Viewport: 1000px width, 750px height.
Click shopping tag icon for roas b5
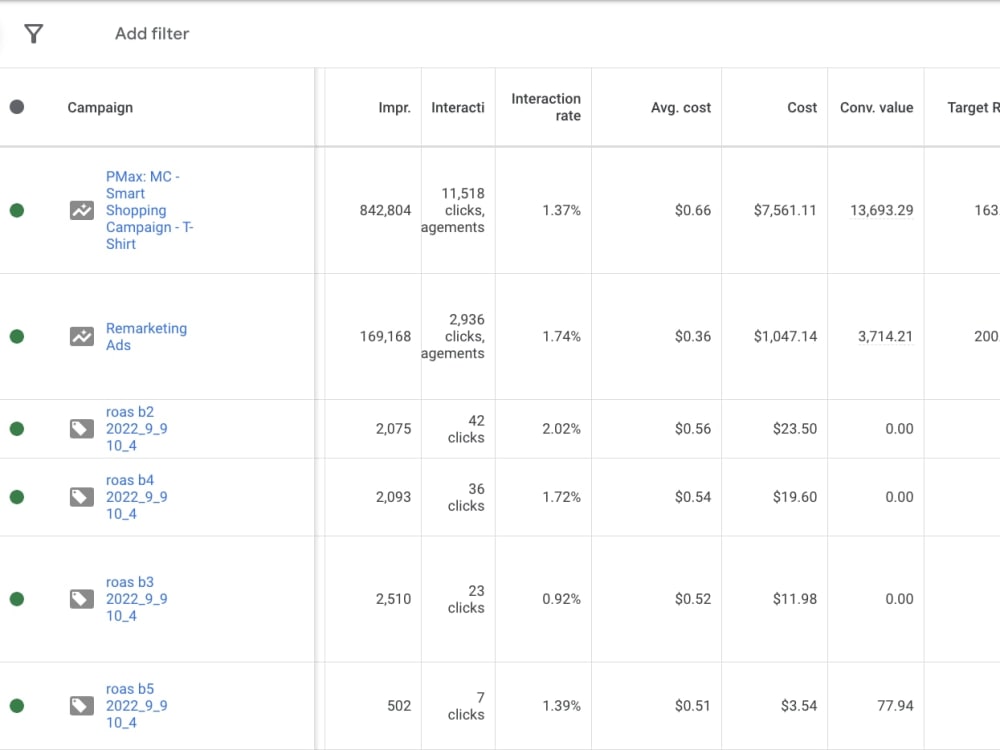point(82,706)
